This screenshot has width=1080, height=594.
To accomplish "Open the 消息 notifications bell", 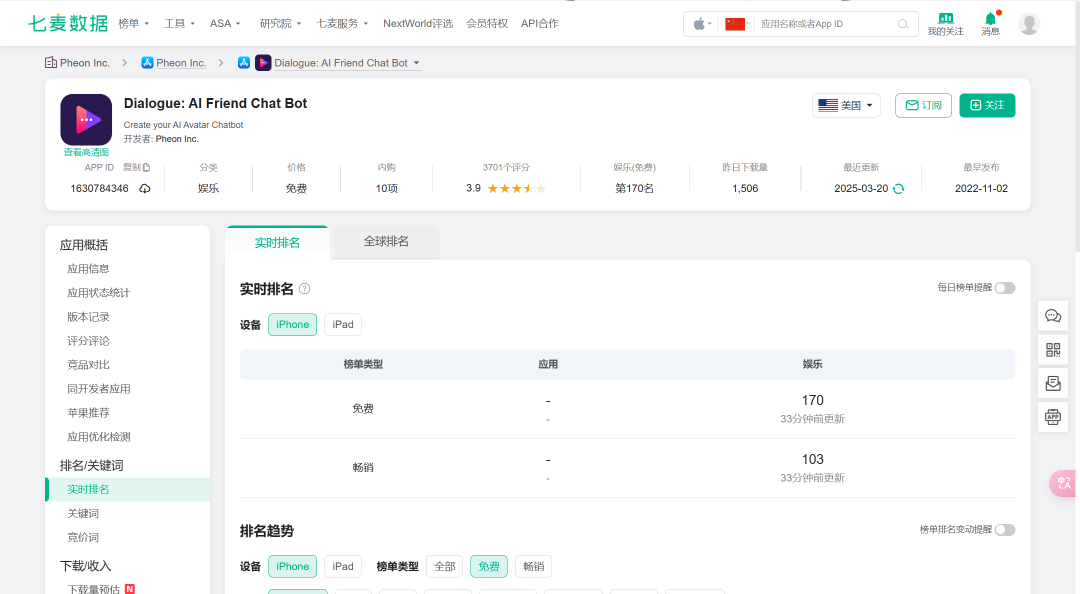I will 990,23.
